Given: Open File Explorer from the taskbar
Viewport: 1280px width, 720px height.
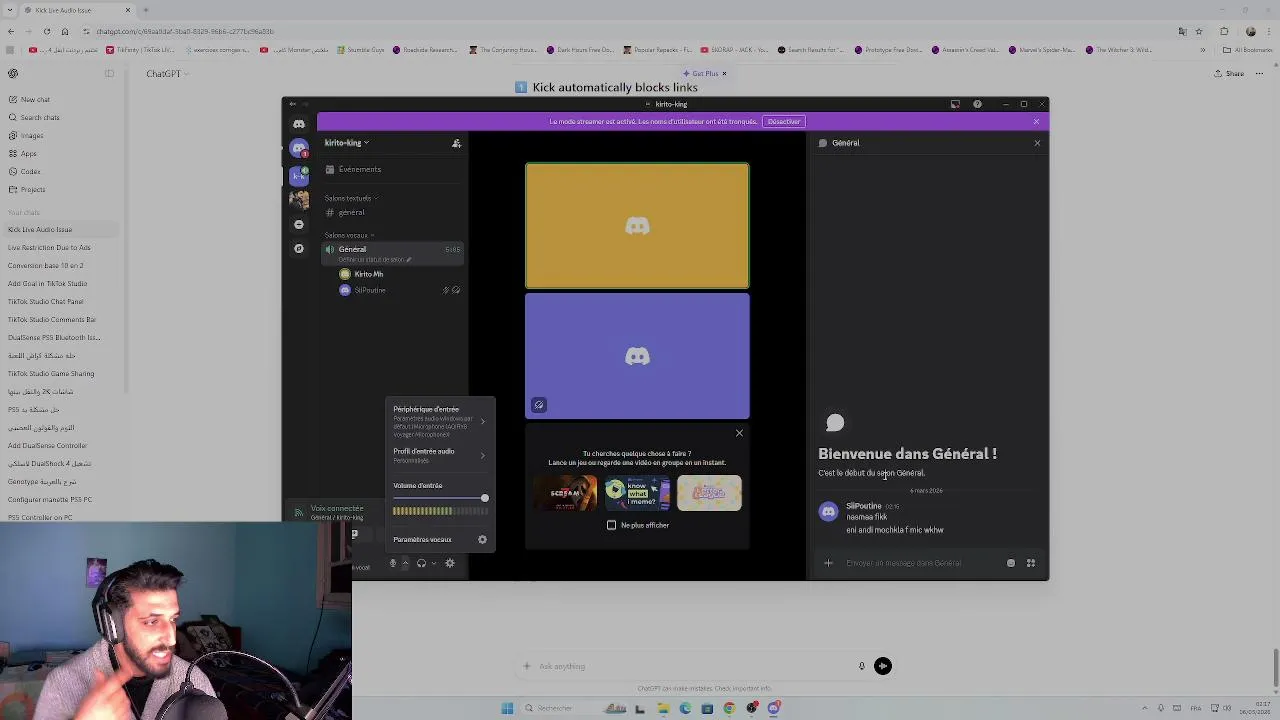Looking at the screenshot, I should pyautogui.click(x=663, y=709).
